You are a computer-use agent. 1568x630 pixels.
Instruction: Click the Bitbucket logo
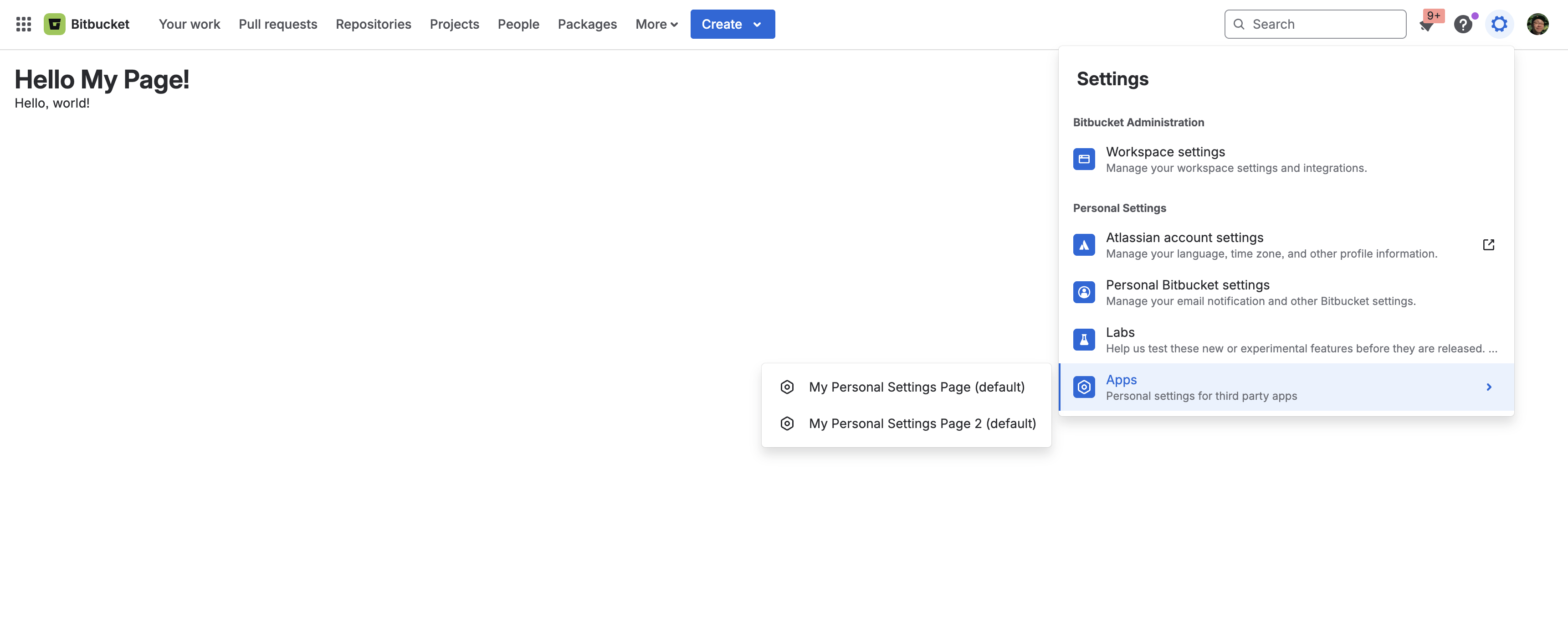point(55,24)
